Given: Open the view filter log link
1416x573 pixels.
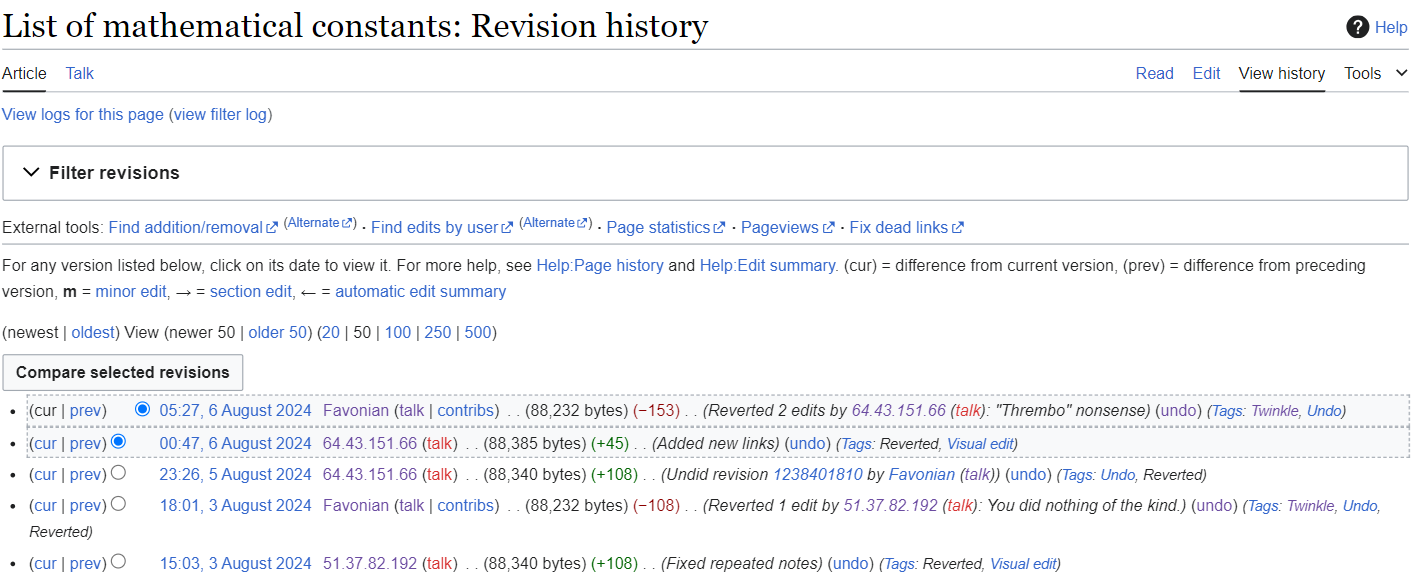Looking at the screenshot, I should [220, 114].
